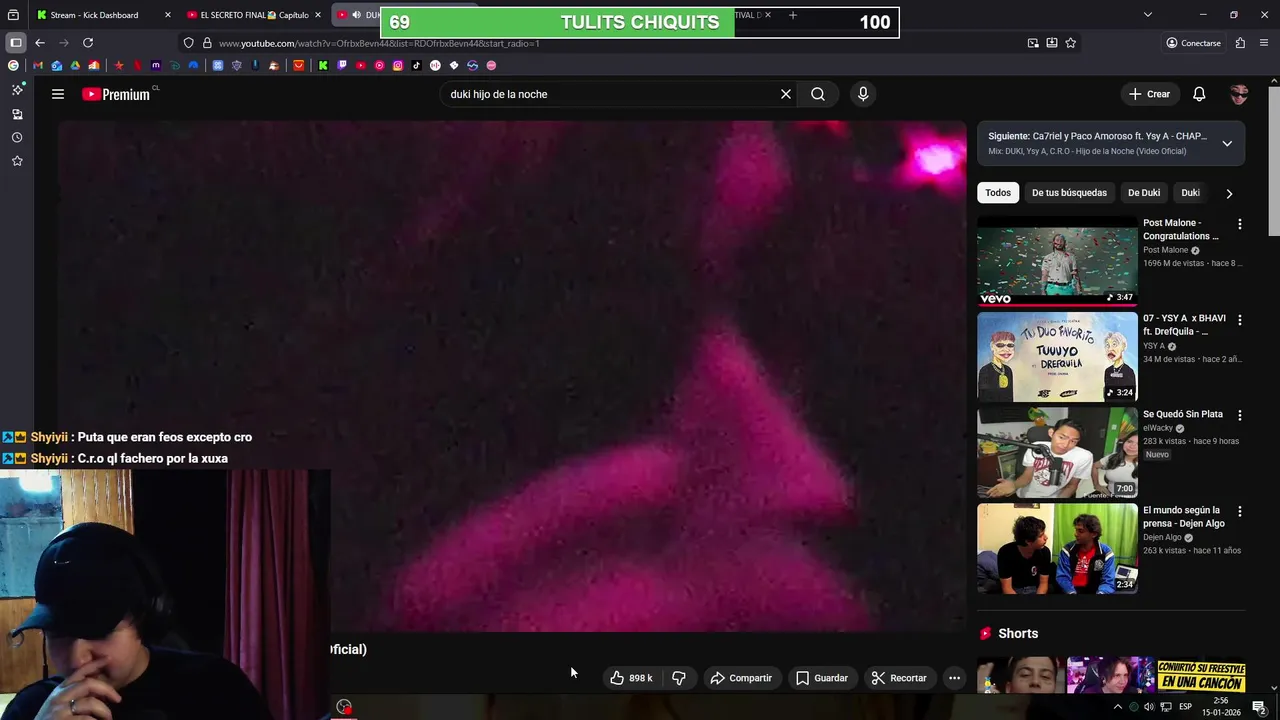Open the sidebar AI sparkle icon
Image resolution: width=1280 pixels, height=720 pixels.
[x=17, y=90]
